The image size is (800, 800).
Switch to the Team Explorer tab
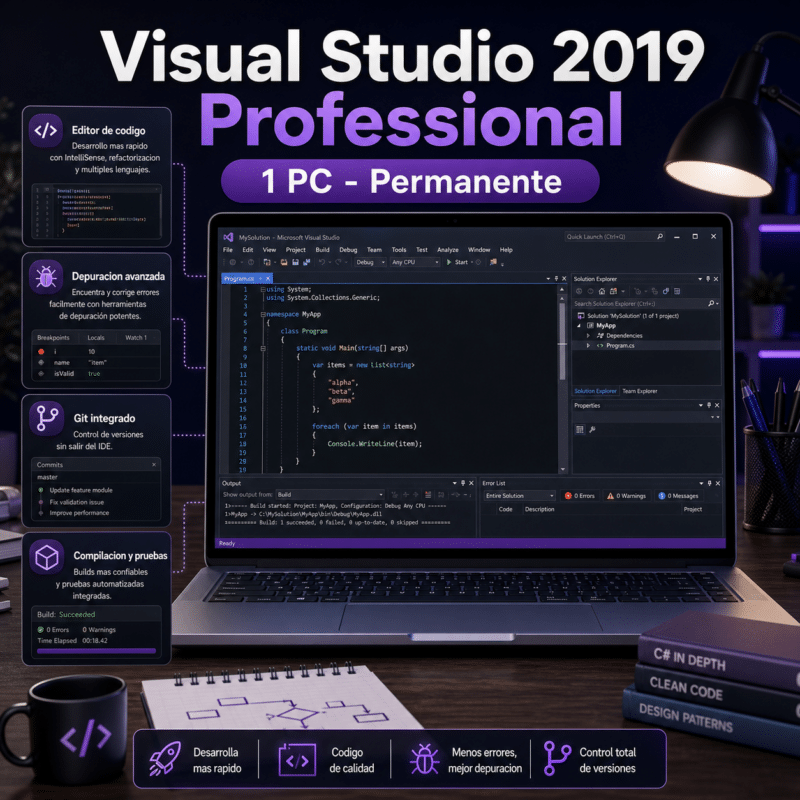click(x=640, y=391)
